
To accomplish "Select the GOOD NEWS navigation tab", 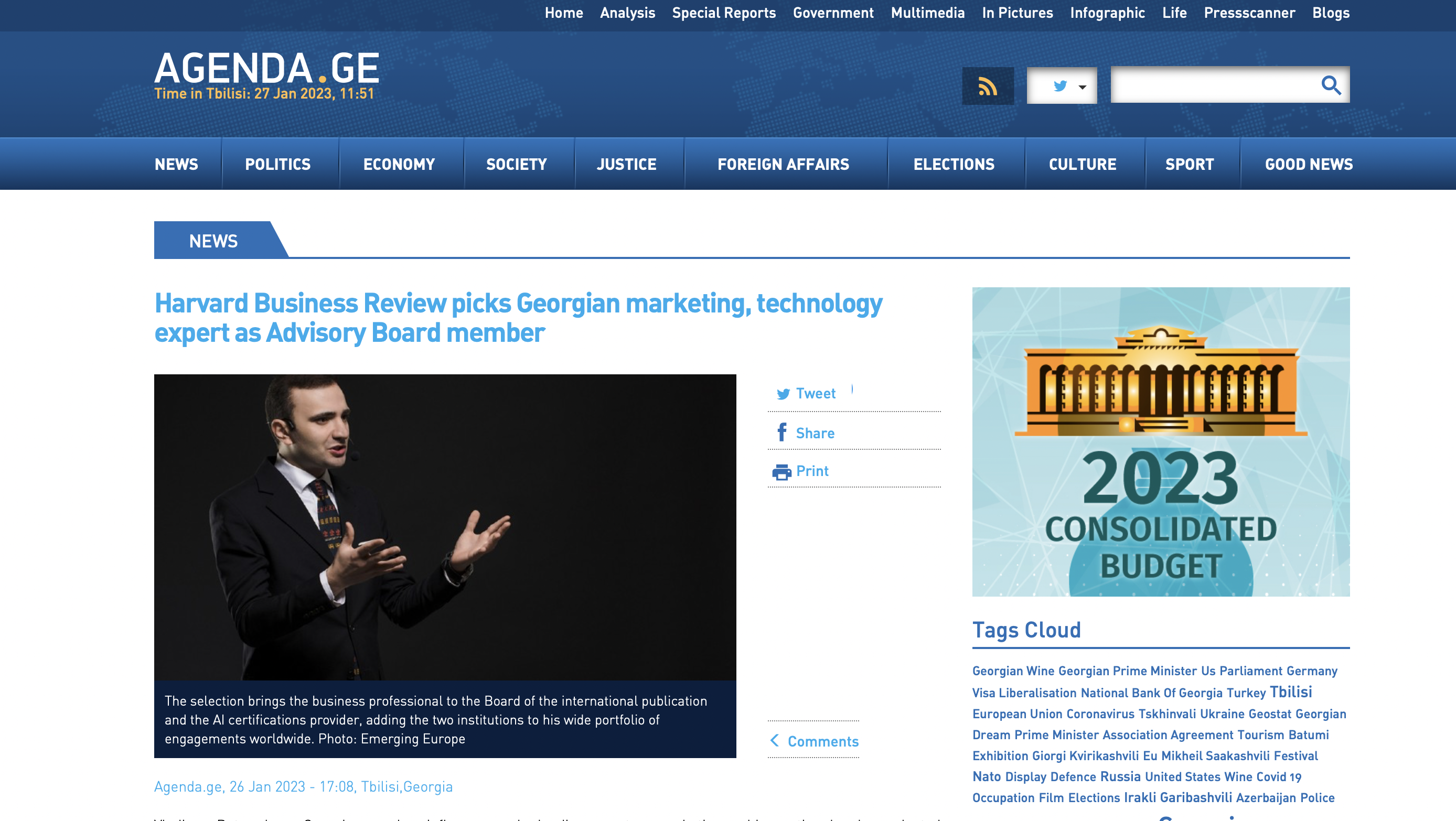I will coord(1309,164).
